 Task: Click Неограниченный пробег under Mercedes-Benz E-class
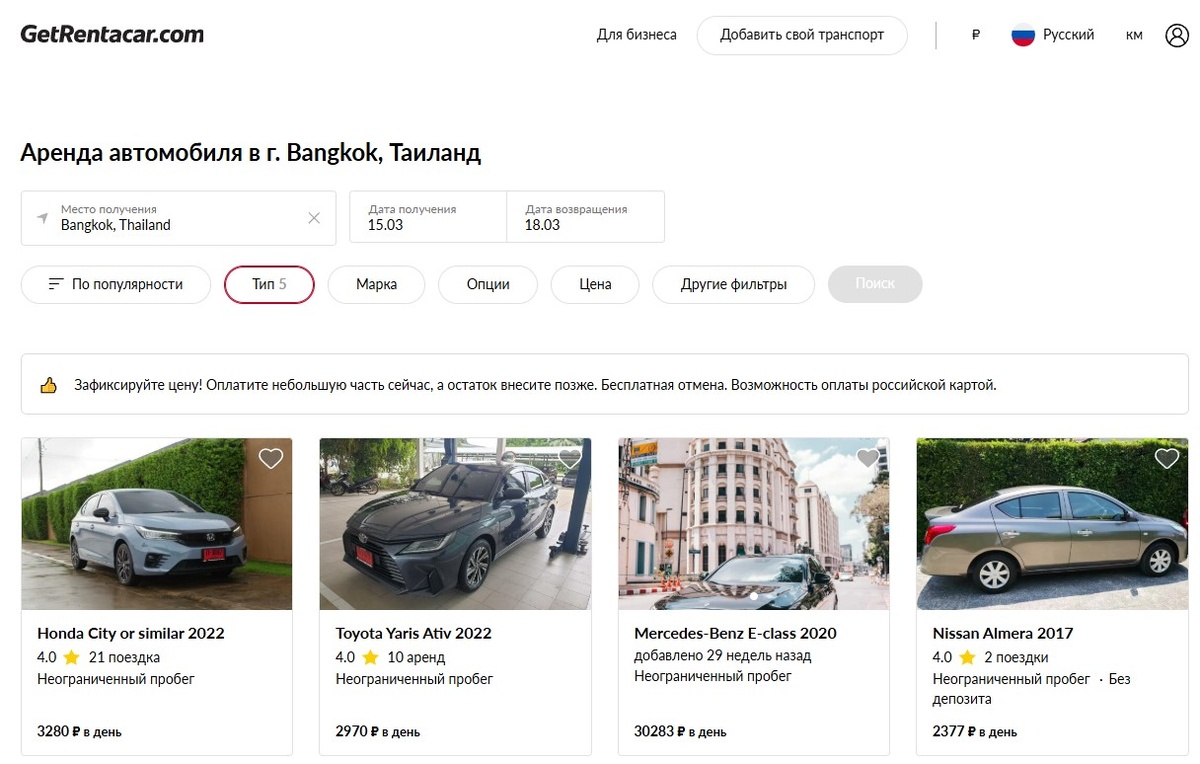click(713, 676)
